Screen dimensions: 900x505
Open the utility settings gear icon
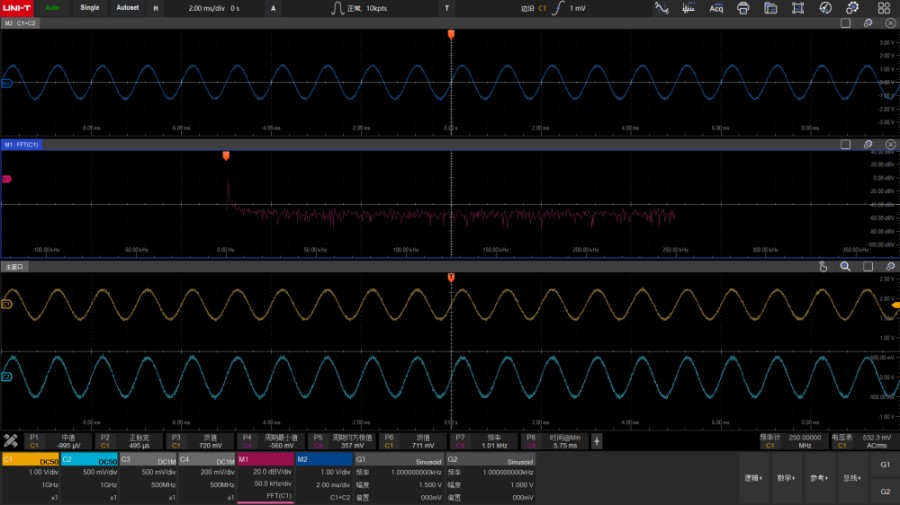click(853, 8)
